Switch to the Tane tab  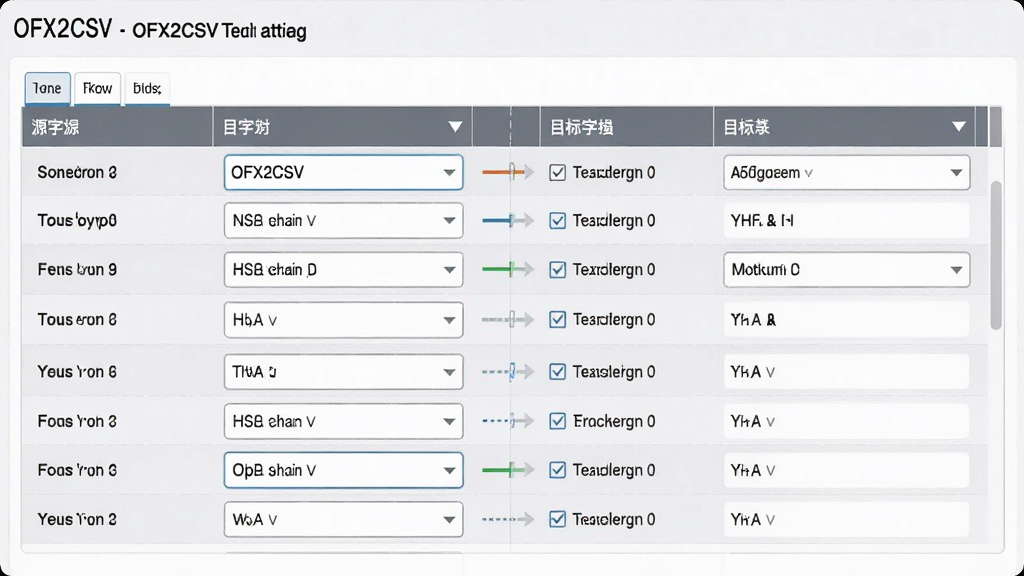point(48,88)
